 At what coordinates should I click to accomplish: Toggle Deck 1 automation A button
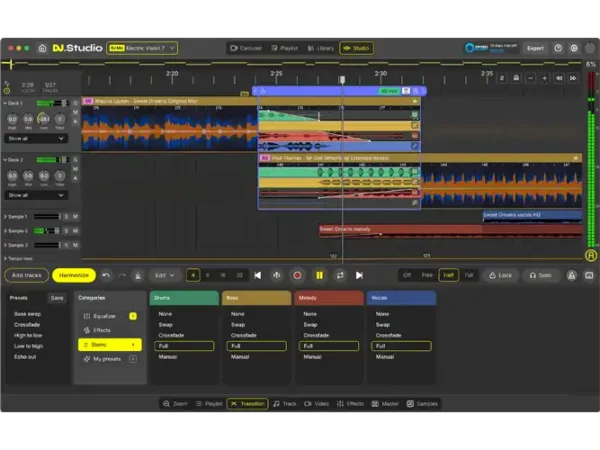coord(75,122)
